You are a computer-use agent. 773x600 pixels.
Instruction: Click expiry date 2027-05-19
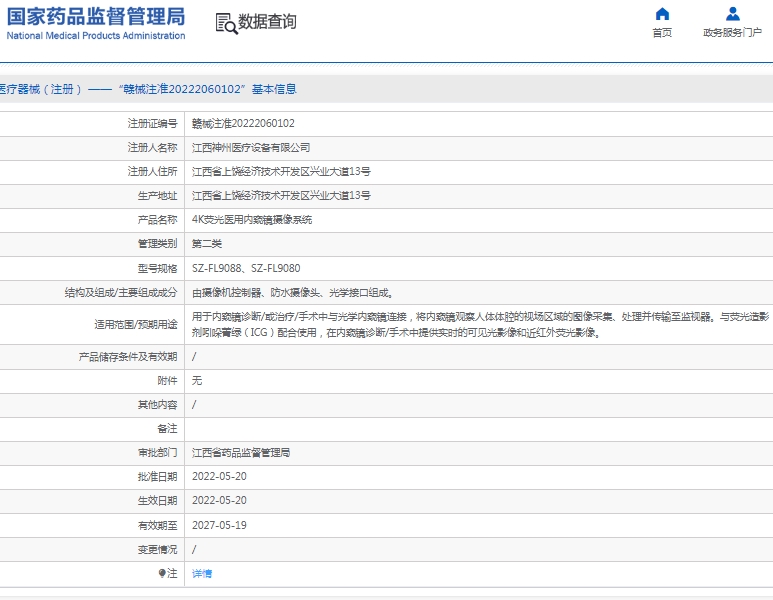point(219,525)
